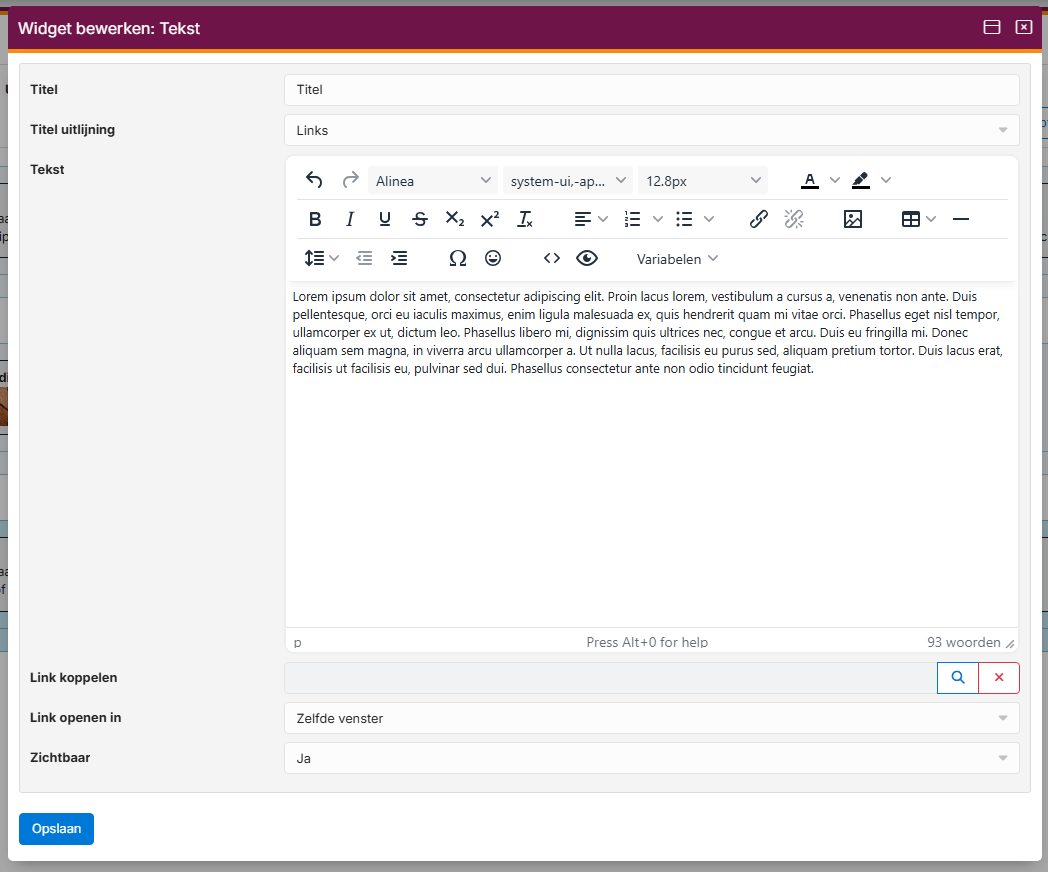Click the insert image icon
Screen dimensions: 1048x872
pyautogui.click(x=852, y=219)
